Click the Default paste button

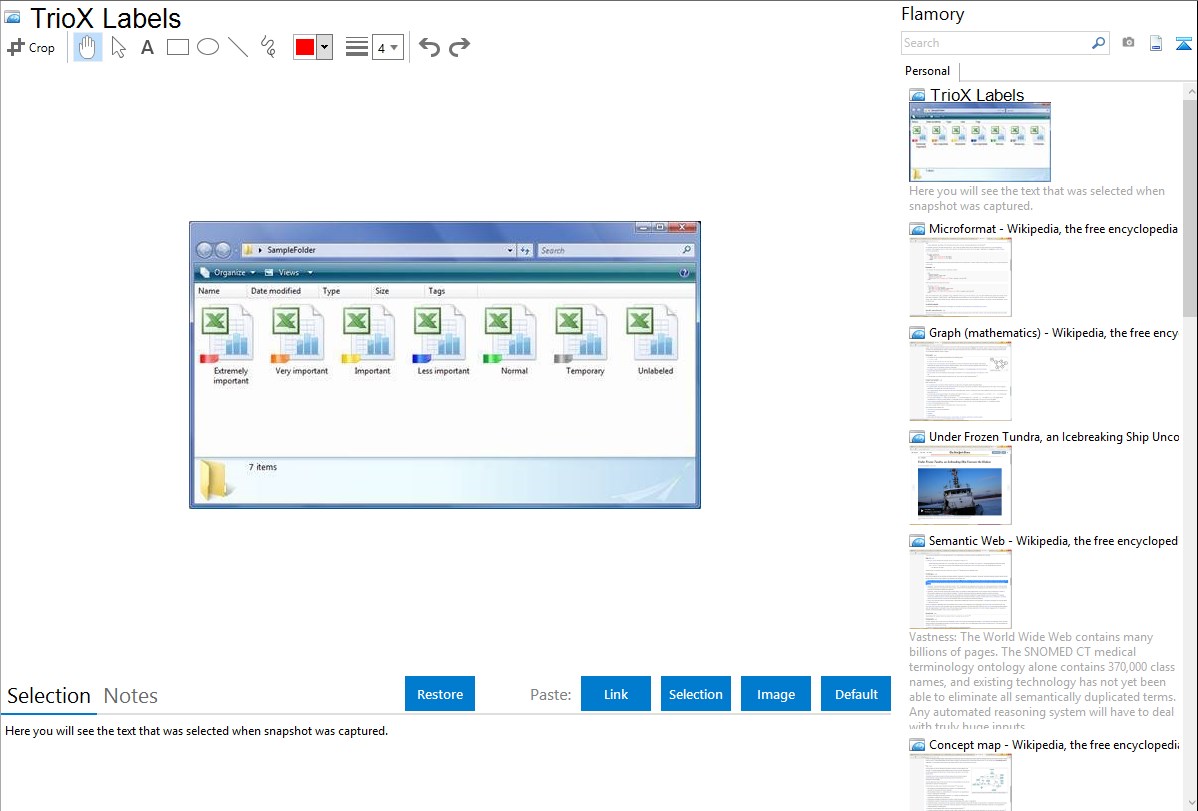point(856,694)
